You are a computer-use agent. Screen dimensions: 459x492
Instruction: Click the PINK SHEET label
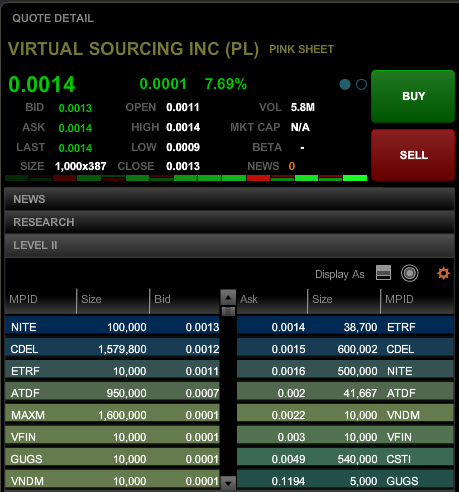[301, 49]
